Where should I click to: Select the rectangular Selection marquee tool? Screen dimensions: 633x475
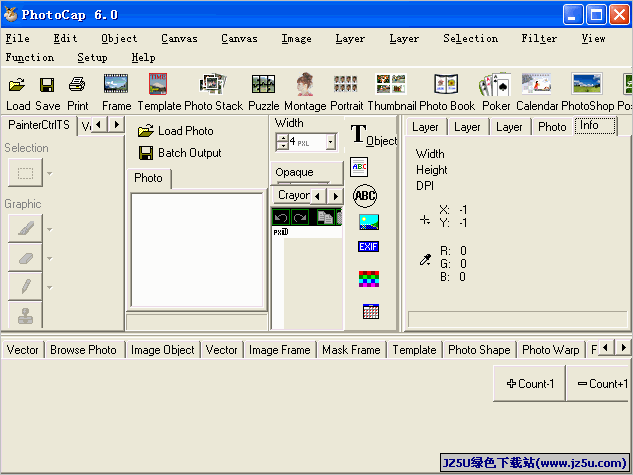tap(25, 173)
